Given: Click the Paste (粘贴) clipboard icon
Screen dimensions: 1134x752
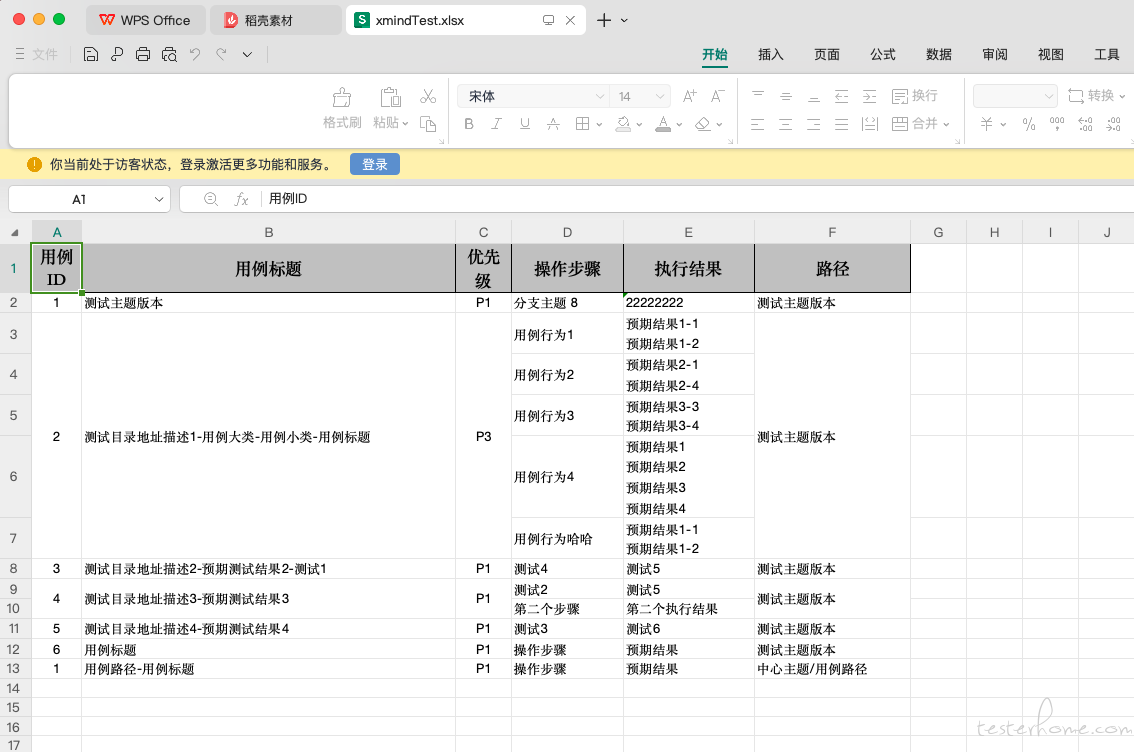Looking at the screenshot, I should pos(391,97).
